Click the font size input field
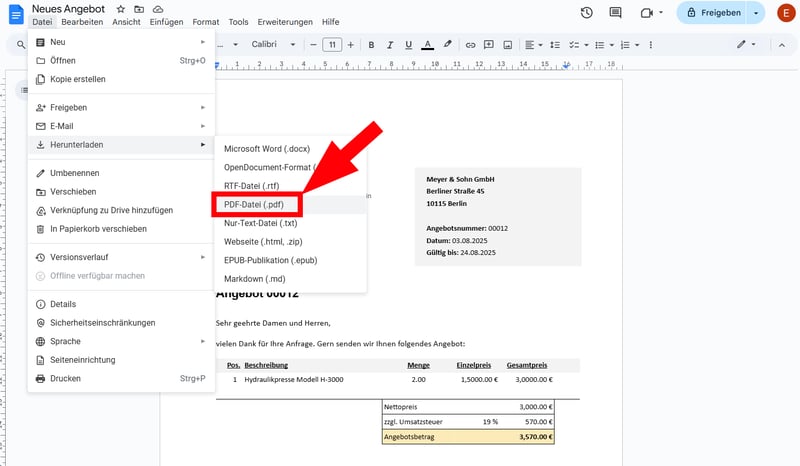Screen dimensions: 800x466 [332, 45]
